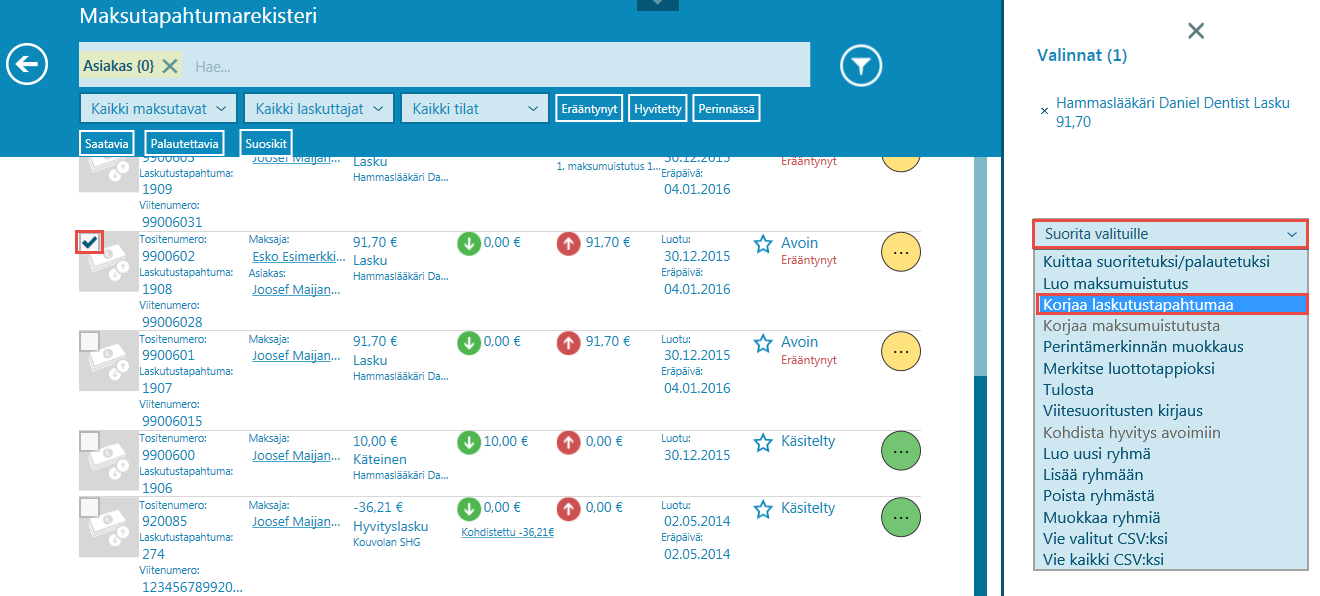Close the Valinnat side panel
1320x596 pixels.
1195,31
